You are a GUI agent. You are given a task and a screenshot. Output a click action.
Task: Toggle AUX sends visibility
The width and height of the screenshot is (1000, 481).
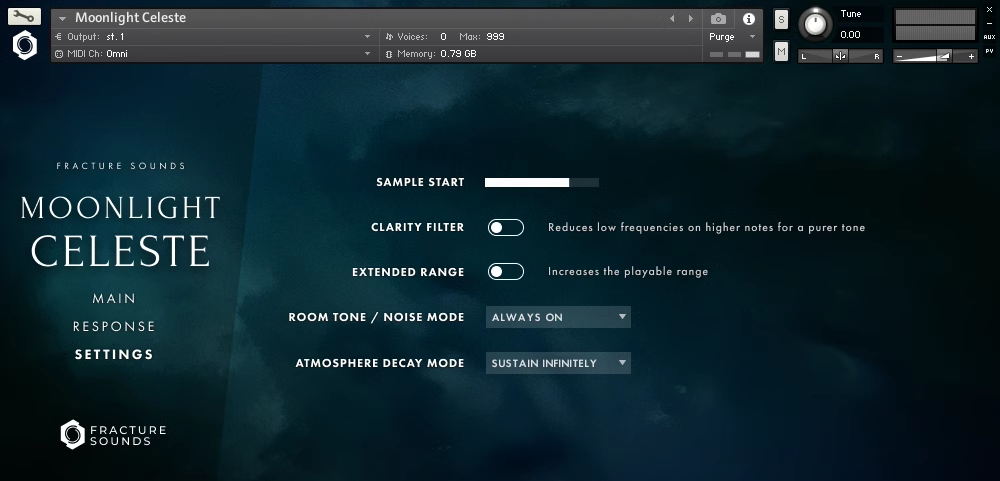click(989, 38)
